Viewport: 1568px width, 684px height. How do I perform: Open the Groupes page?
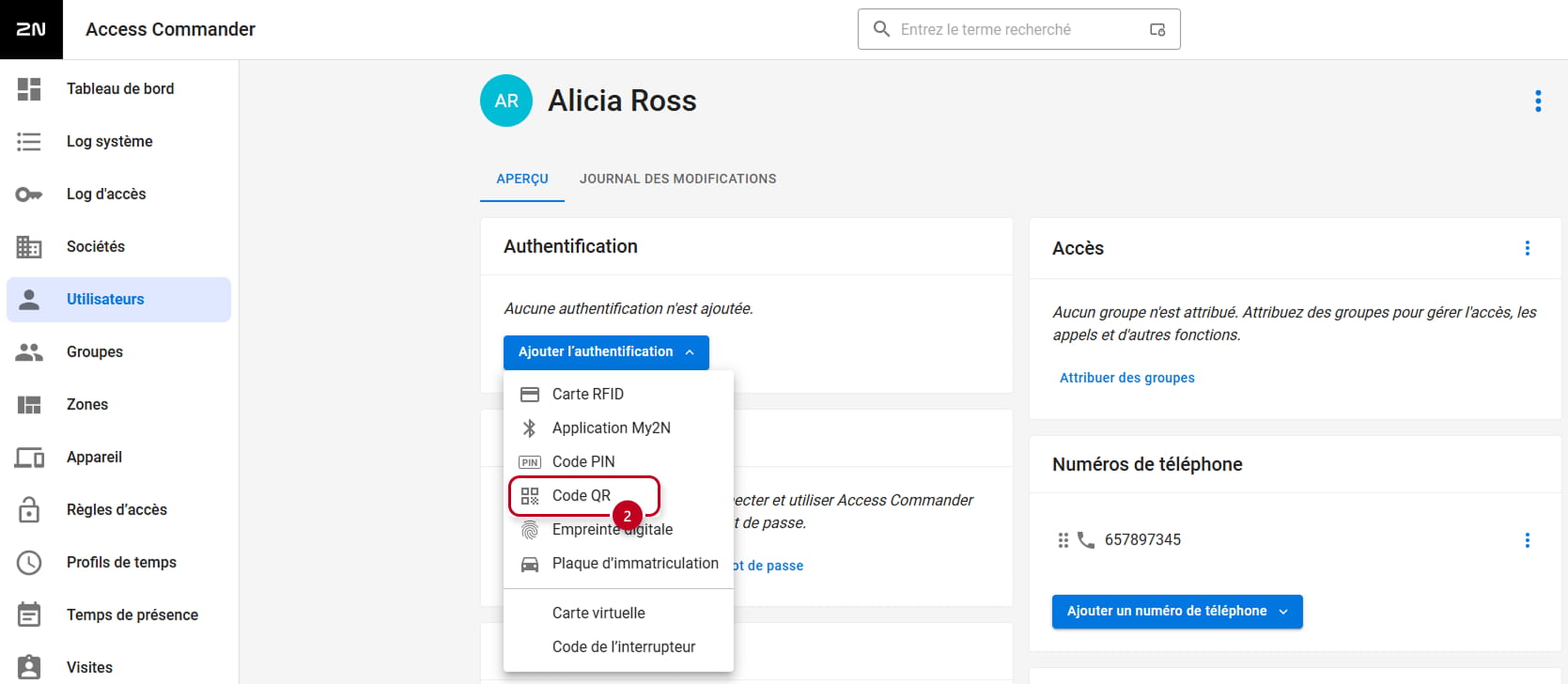point(95,352)
